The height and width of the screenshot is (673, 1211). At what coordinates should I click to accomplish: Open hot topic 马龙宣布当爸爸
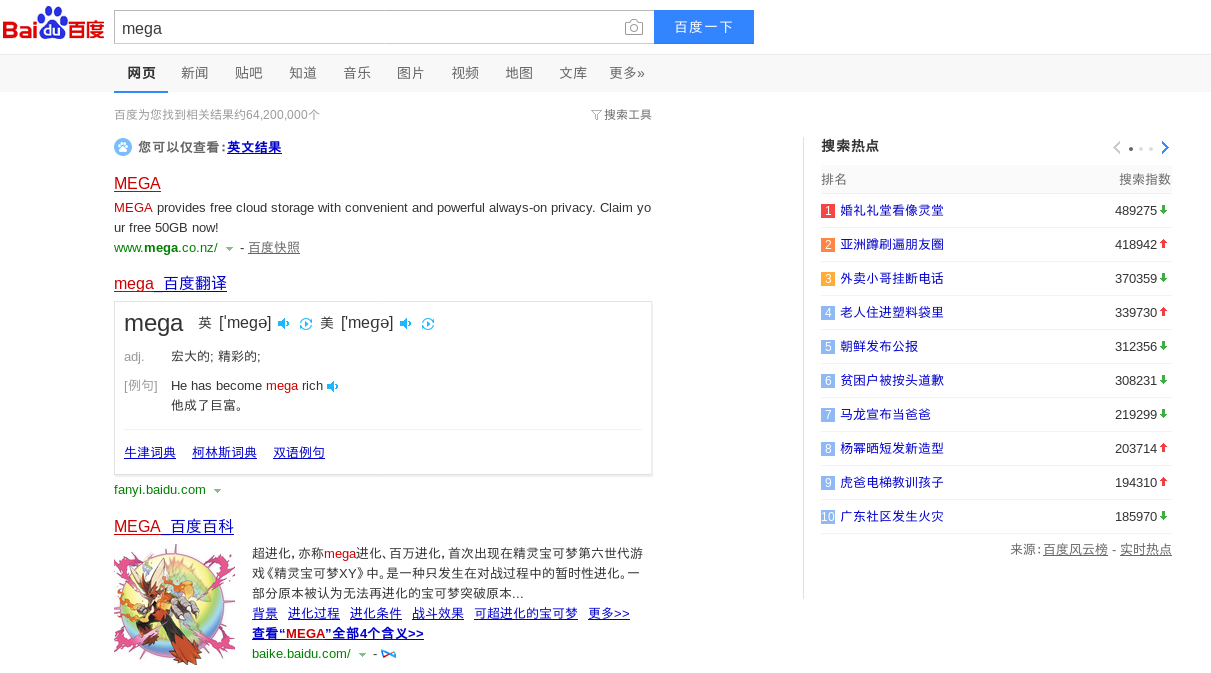click(885, 414)
